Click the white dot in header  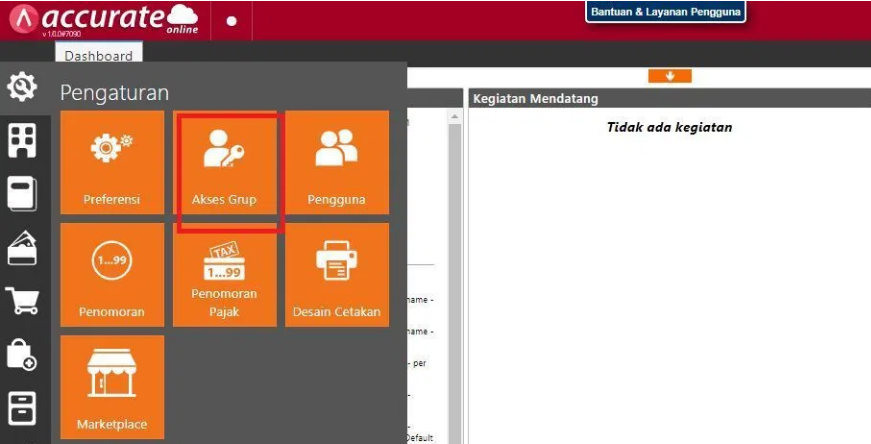[x=231, y=21]
